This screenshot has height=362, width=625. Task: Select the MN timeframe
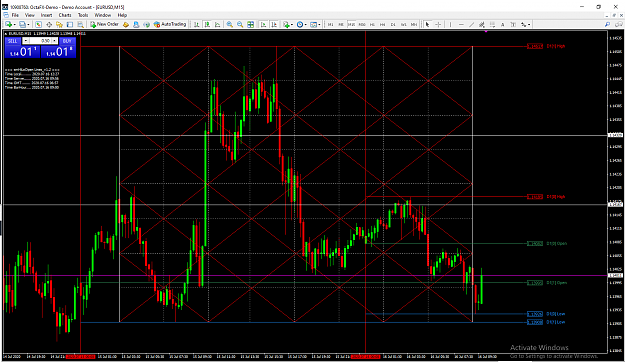point(414,25)
